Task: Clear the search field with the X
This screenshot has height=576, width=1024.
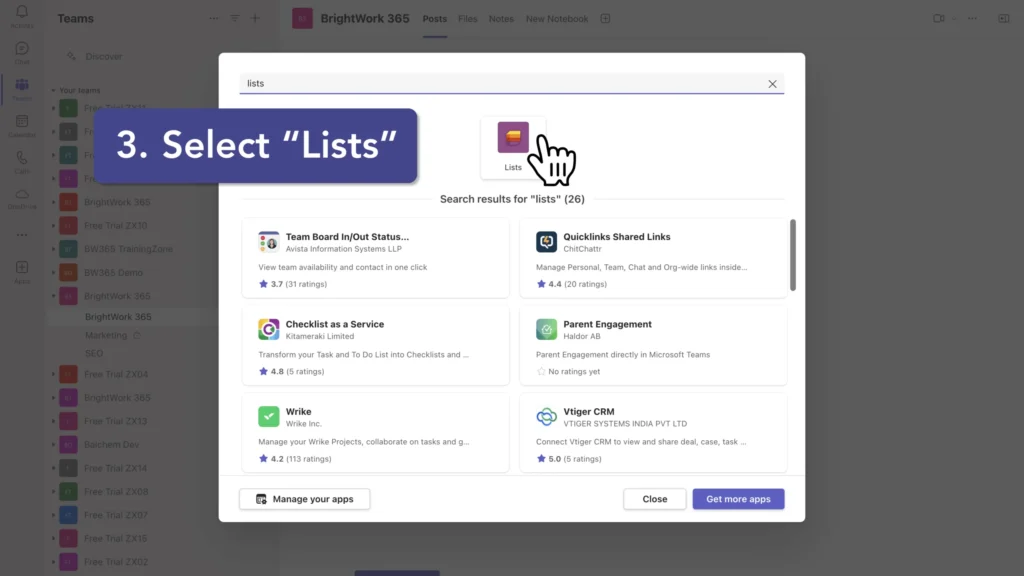Action: (x=772, y=83)
